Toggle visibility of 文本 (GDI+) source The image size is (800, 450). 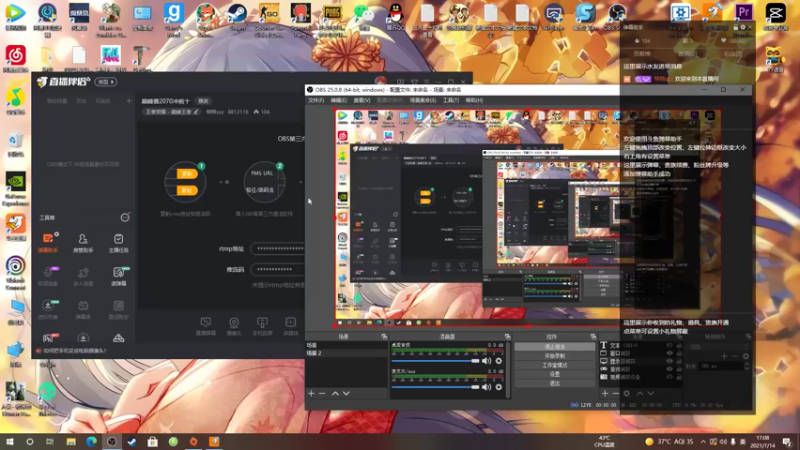(669, 345)
